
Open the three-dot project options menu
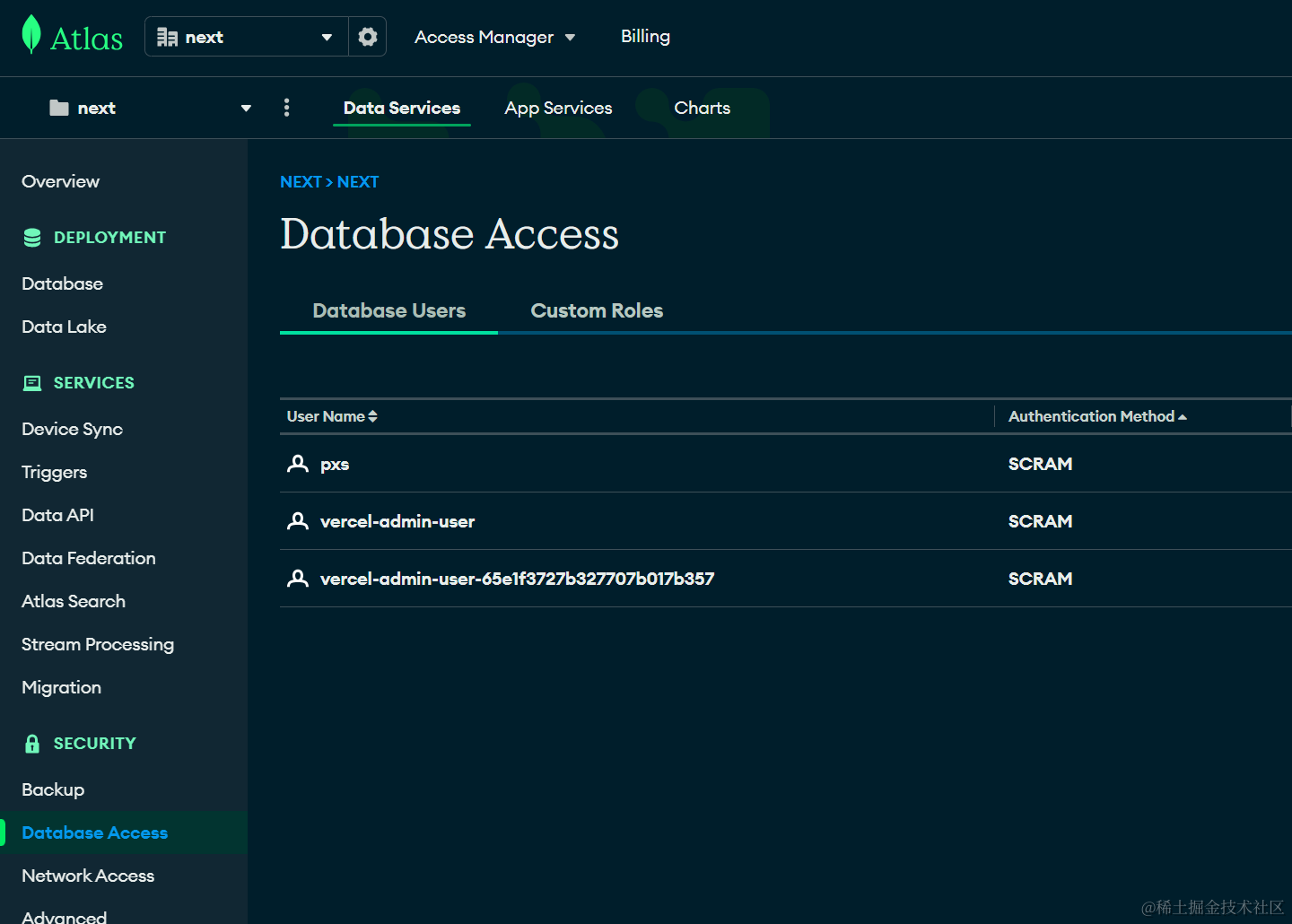point(286,107)
